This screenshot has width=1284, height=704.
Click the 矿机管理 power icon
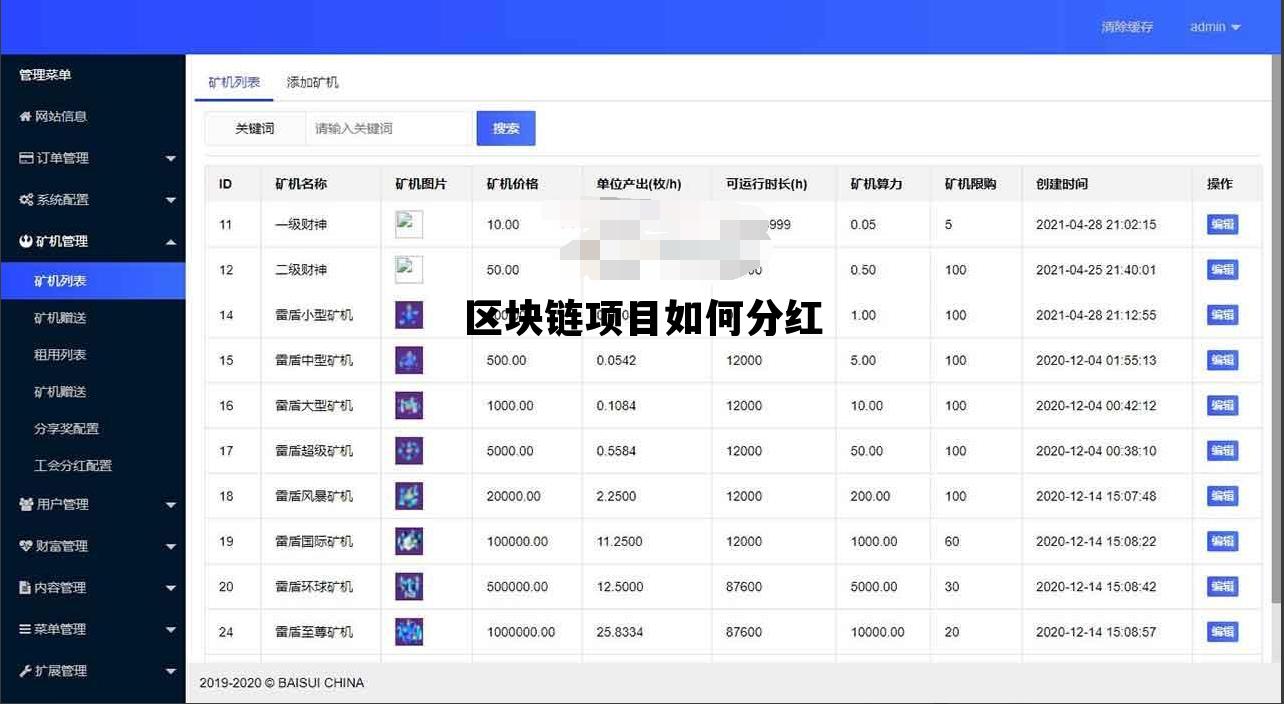(x=25, y=241)
